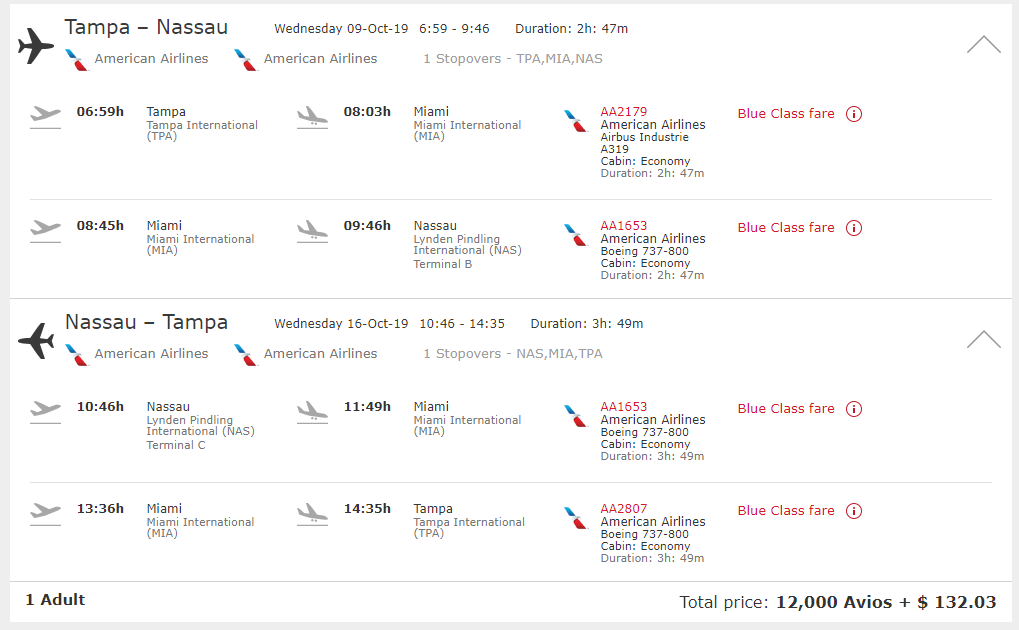This screenshot has width=1019, height=630.
Task: Click American Airlines logo beside AA2807
Action: (576, 518)
